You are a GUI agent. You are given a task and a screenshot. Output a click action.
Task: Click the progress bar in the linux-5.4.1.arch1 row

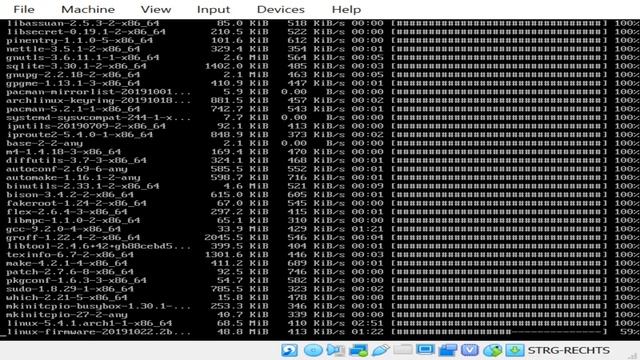pyautogui.click(x=499, y=323)
